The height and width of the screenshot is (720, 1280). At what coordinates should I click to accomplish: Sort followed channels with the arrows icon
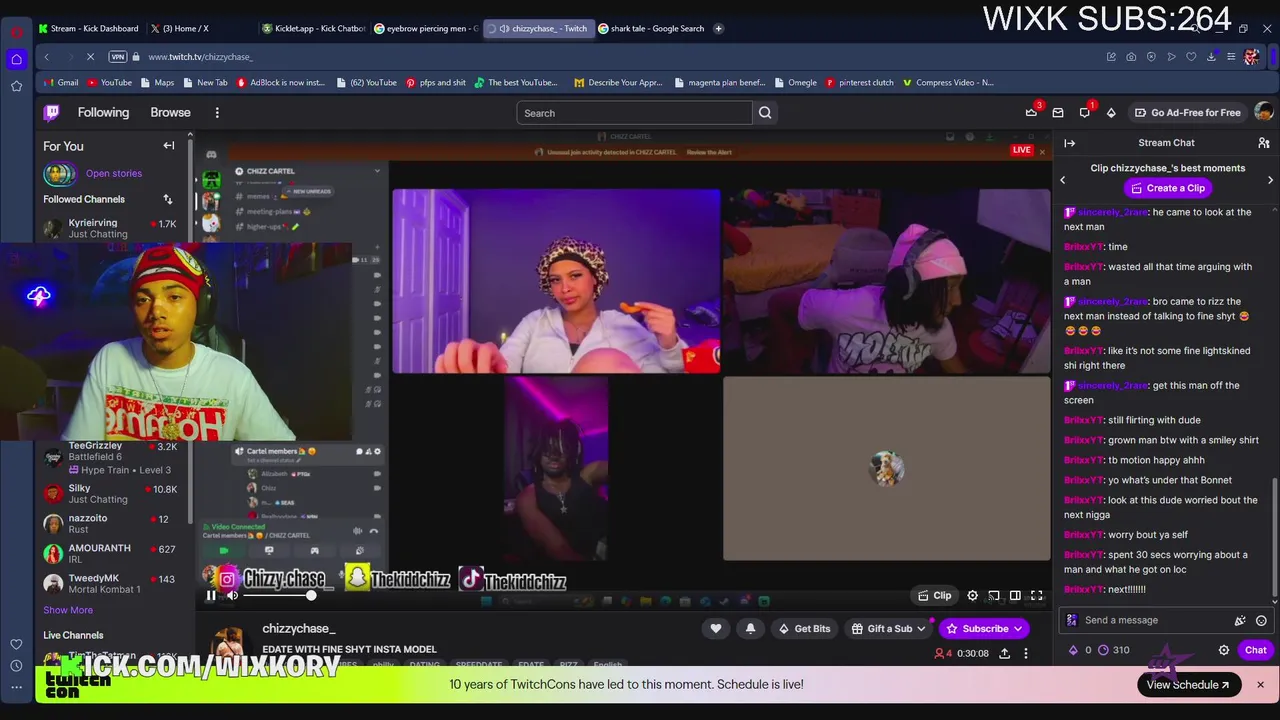[168, 199]
